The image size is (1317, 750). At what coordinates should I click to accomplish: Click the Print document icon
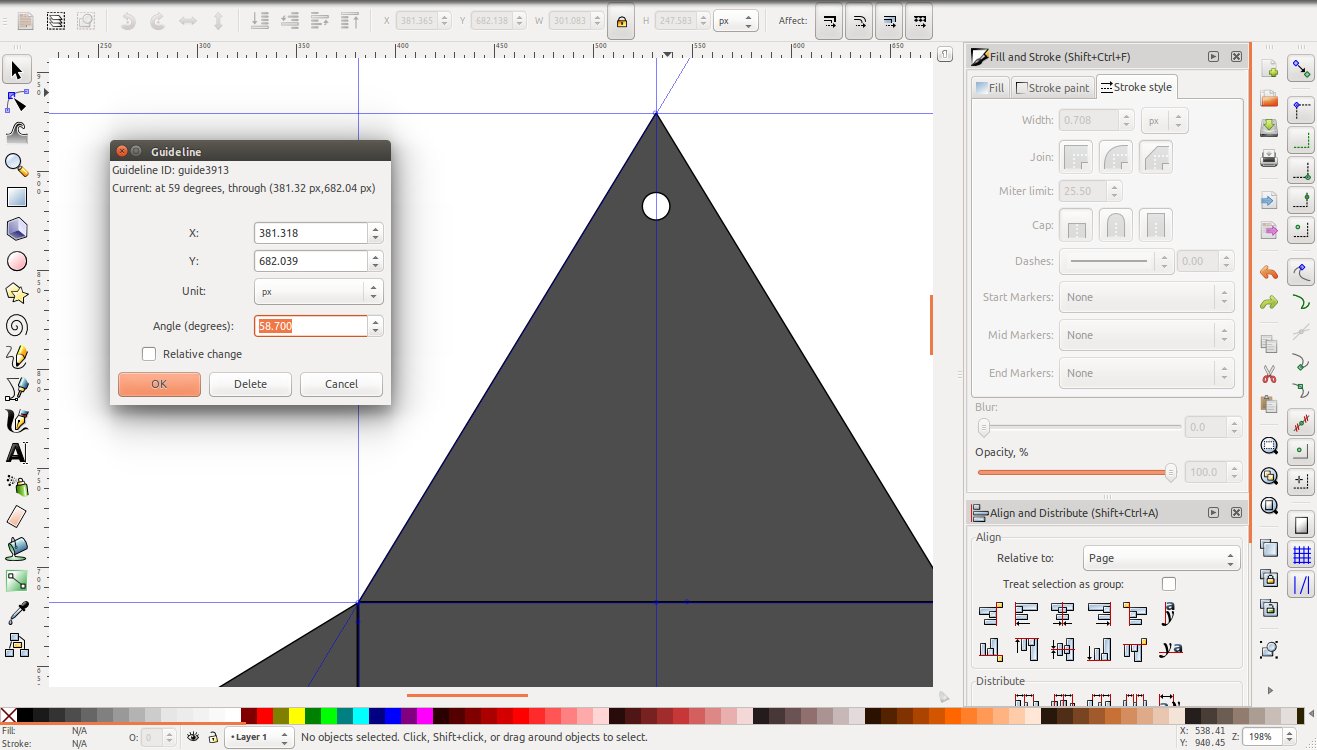pos(1269,158)
